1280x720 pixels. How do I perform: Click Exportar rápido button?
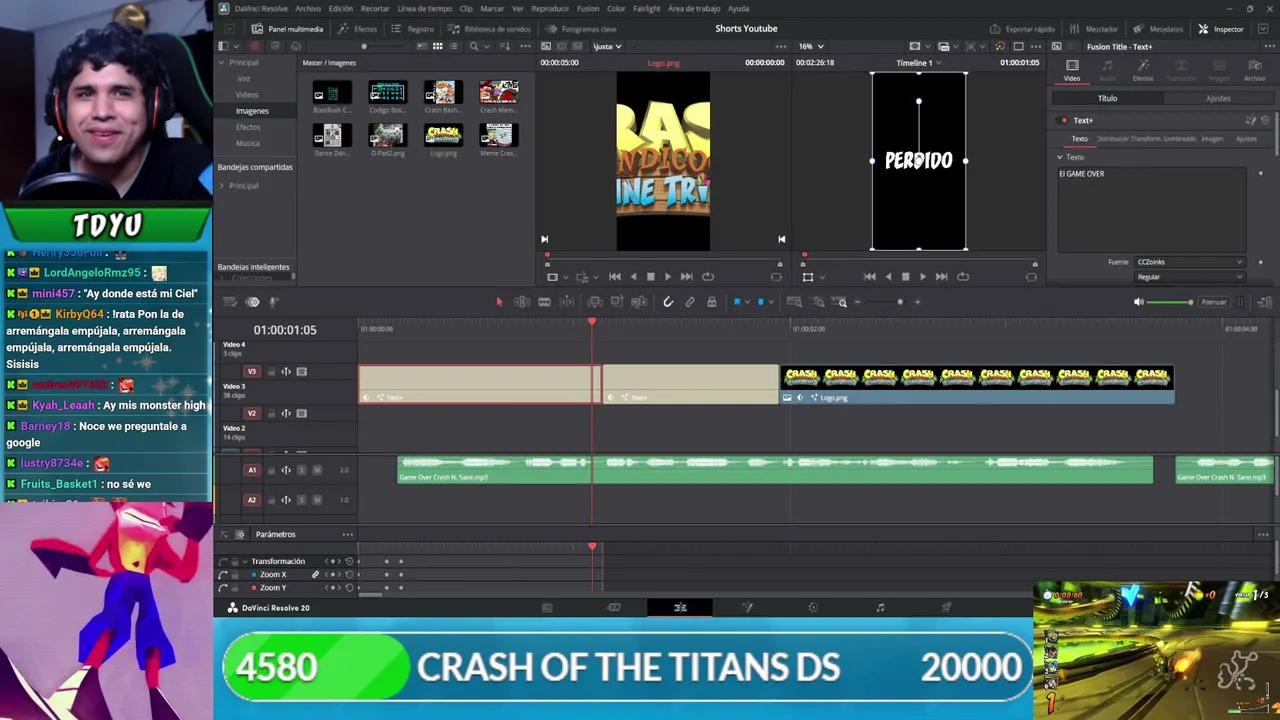coord(1022,29)
